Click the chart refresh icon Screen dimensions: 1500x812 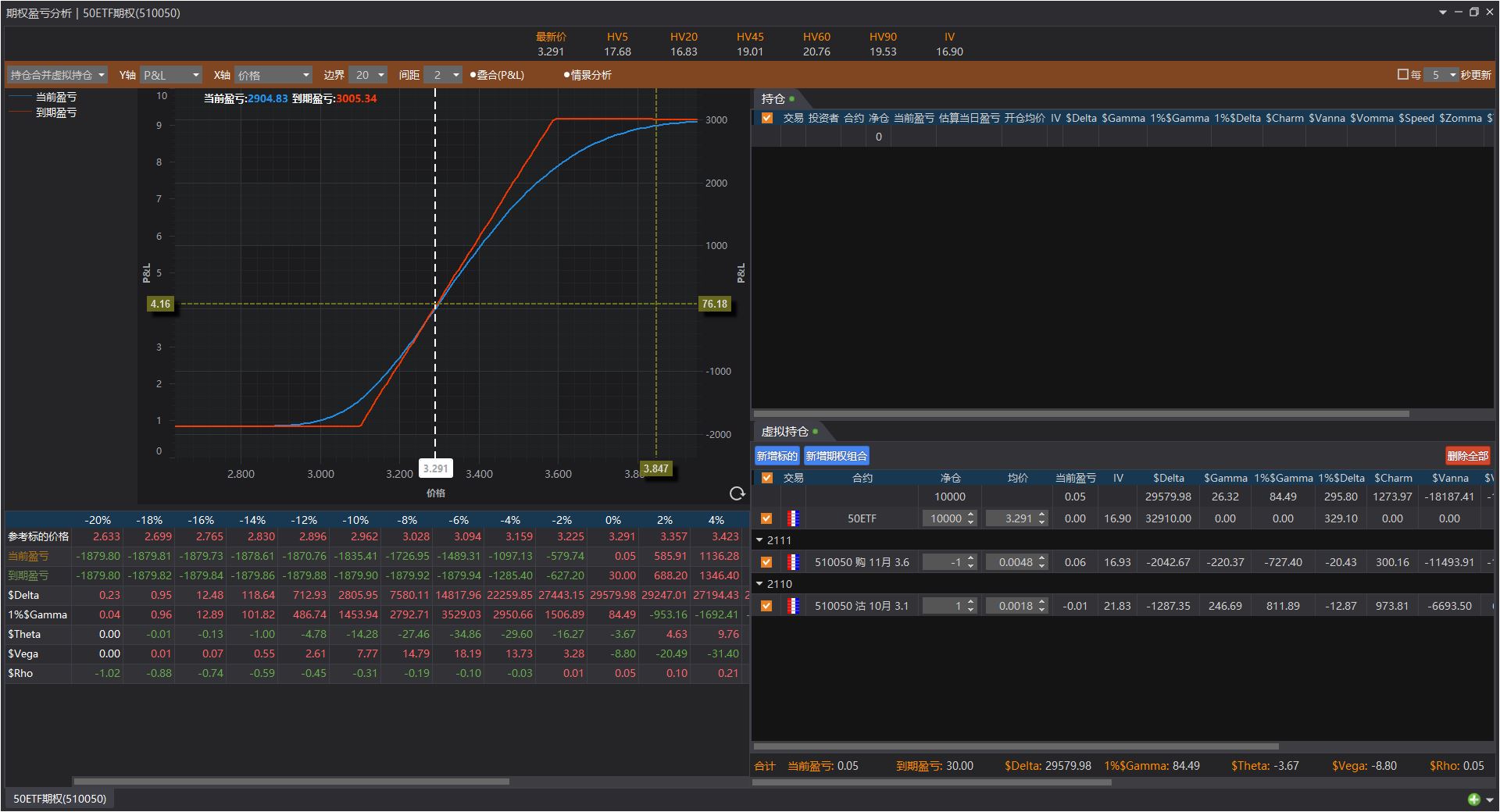coord(736,493)
